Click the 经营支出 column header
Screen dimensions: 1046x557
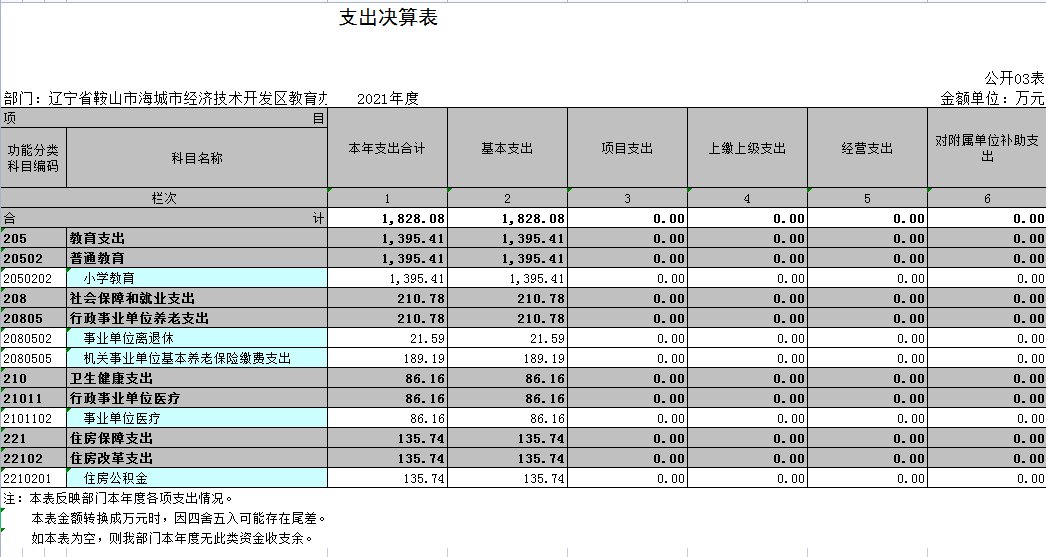(x=867, y=148)
